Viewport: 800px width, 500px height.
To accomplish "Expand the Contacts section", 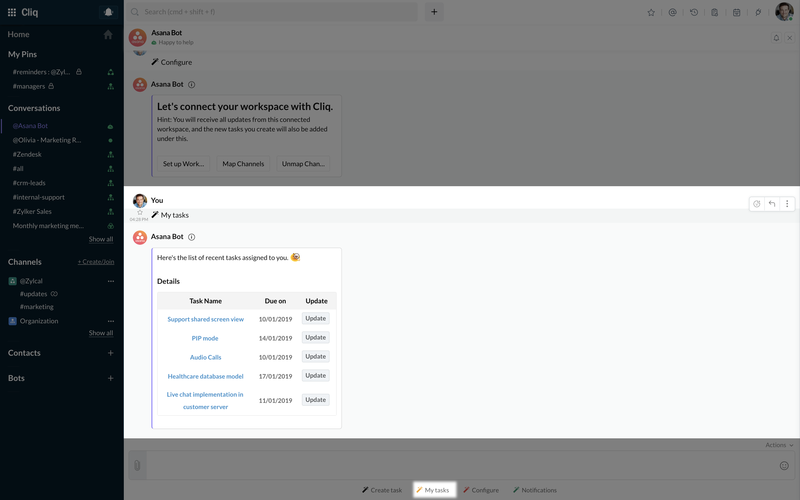I will pyautogui.click(x=24, y=353).
